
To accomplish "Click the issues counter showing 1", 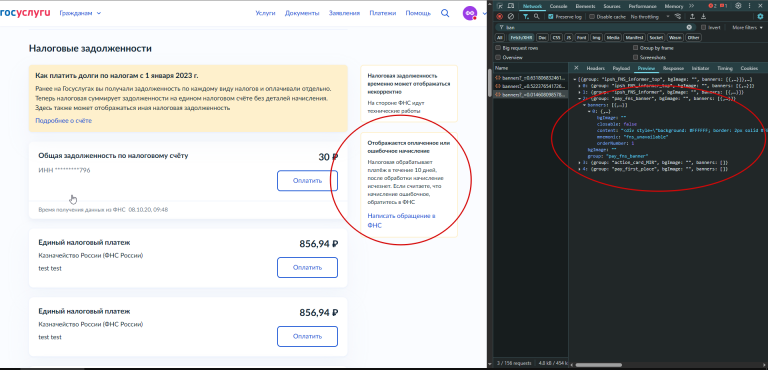I will click(723, 6).
